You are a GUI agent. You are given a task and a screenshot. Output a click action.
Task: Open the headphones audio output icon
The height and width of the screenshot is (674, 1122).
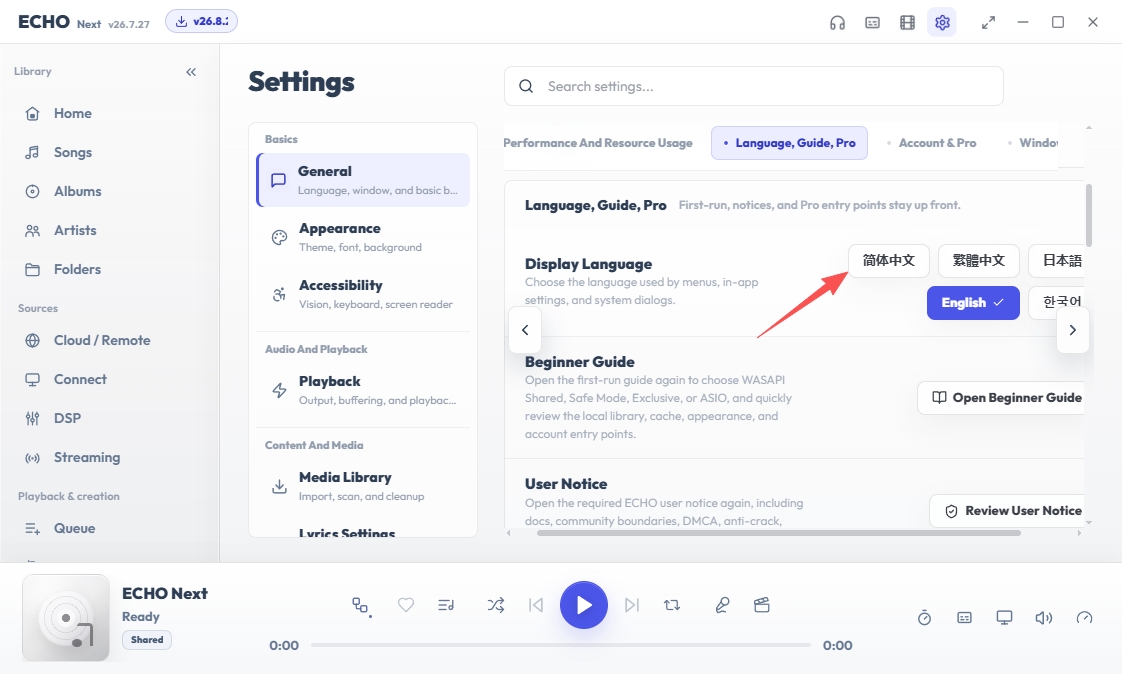[x=837, y=23]
